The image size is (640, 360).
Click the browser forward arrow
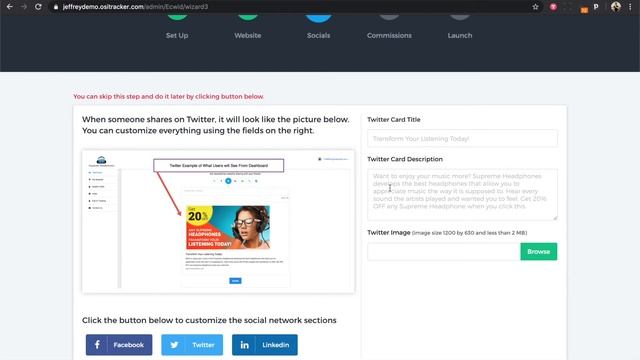[24, 7]
